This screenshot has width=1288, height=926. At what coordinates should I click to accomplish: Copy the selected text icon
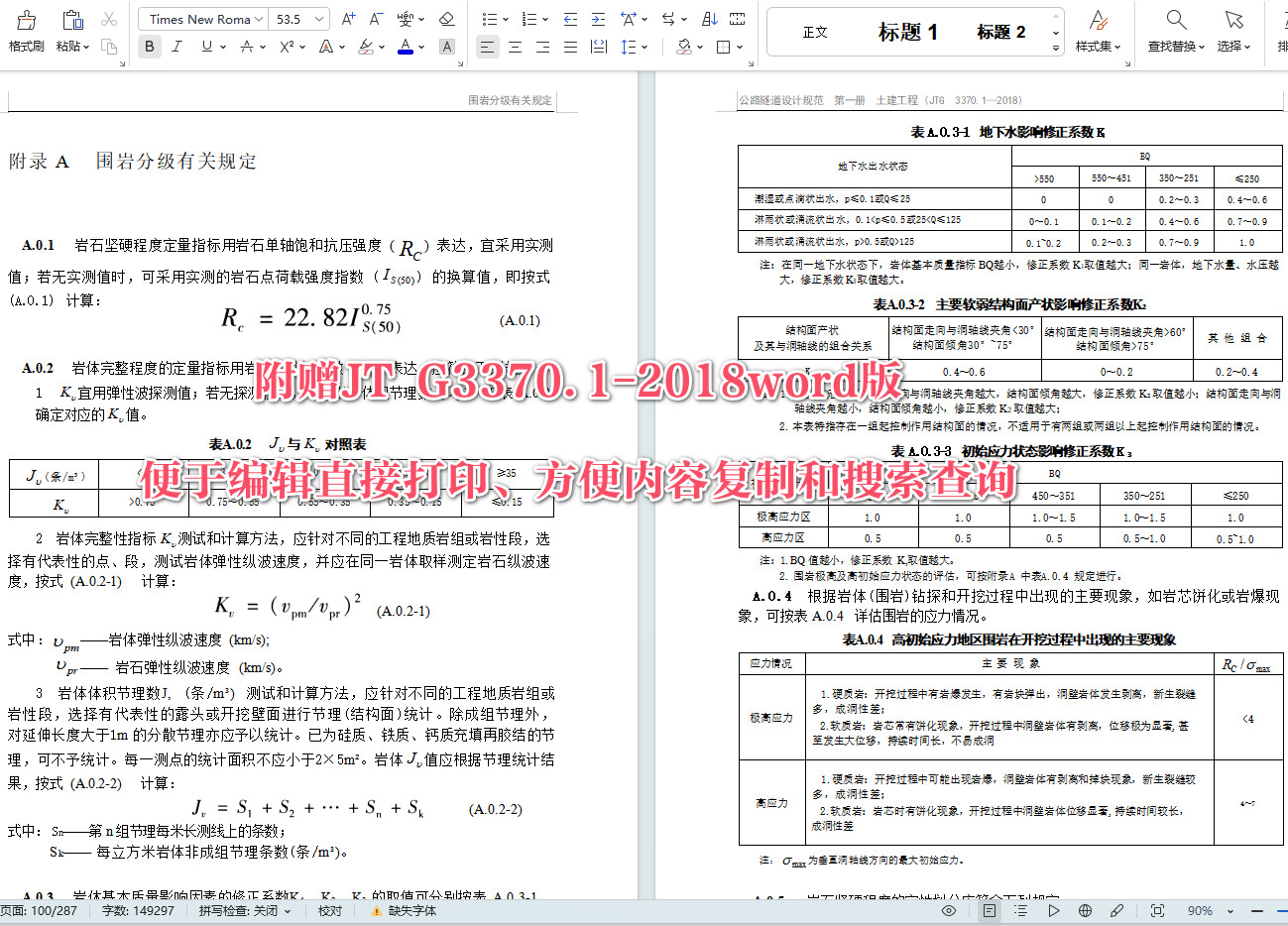pos(109,48)
